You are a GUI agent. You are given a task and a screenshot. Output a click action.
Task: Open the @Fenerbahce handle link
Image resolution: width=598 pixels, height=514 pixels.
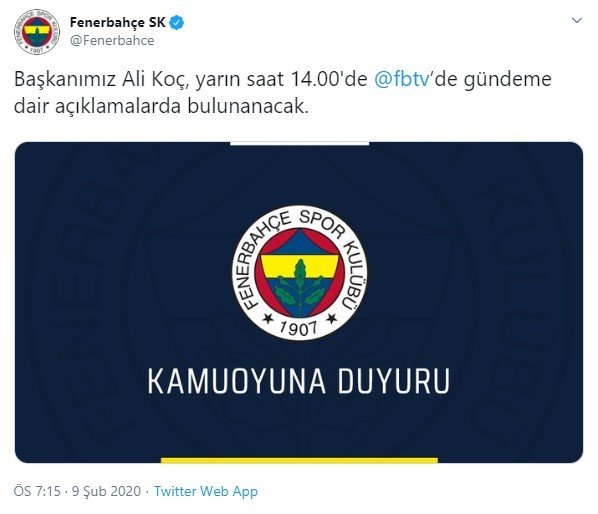pos(112,40)
